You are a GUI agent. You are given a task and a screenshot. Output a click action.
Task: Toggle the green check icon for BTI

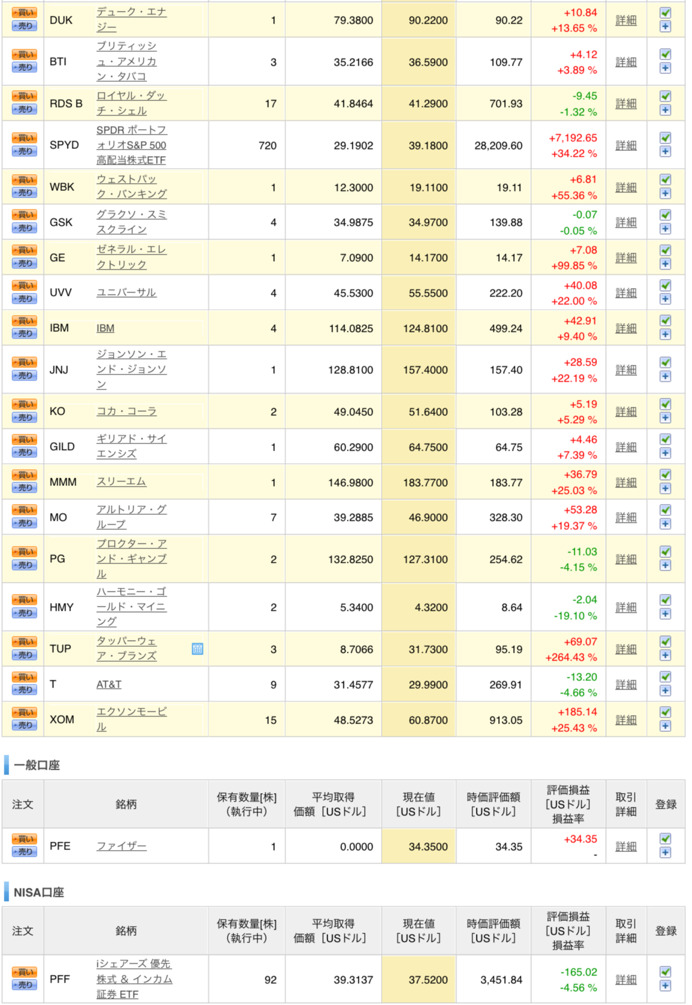[x=665, y=54]
